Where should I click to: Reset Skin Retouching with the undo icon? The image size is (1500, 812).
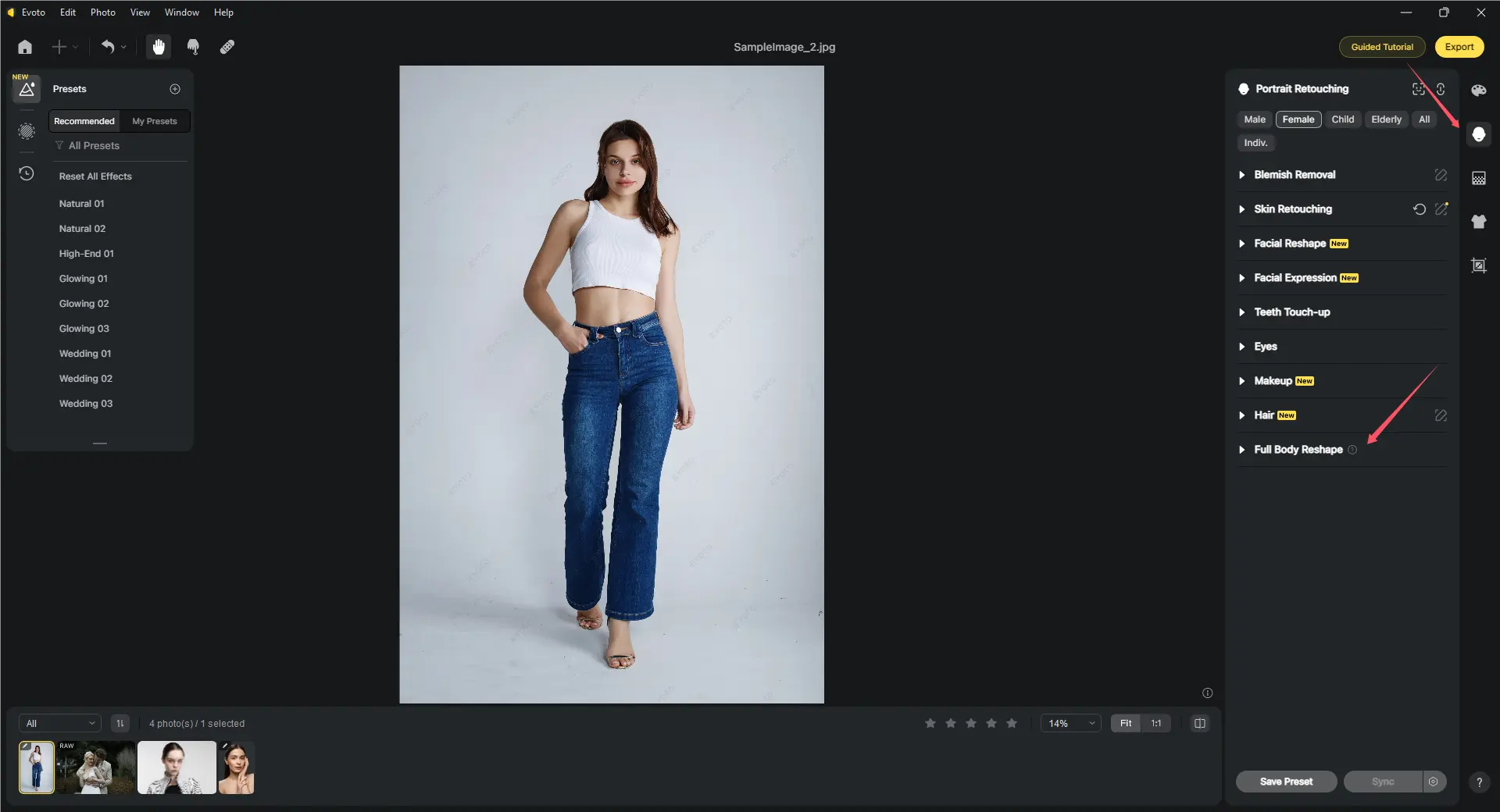pyautogui.click(x=1419, y=209)
